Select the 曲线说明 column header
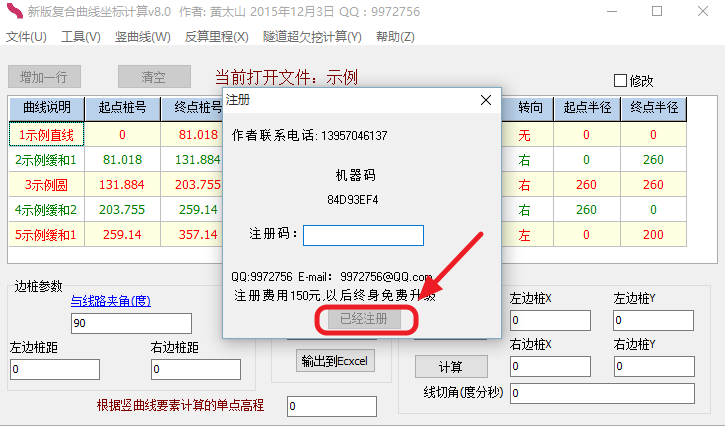The height and width of the screenshot is (426, 725). pos(47,109)
